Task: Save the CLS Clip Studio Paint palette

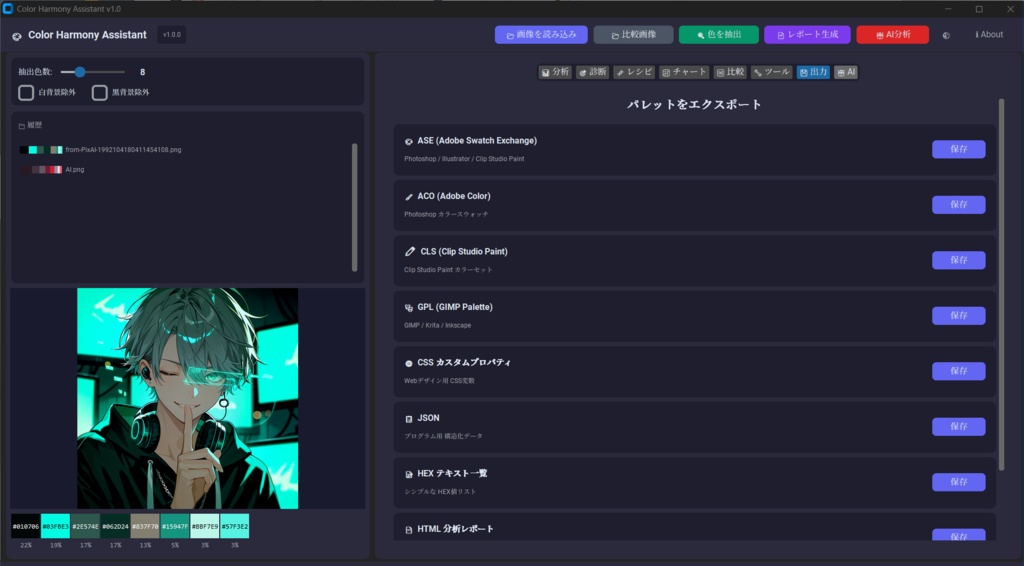Action: pyautogui.click(x=958, y=260)
